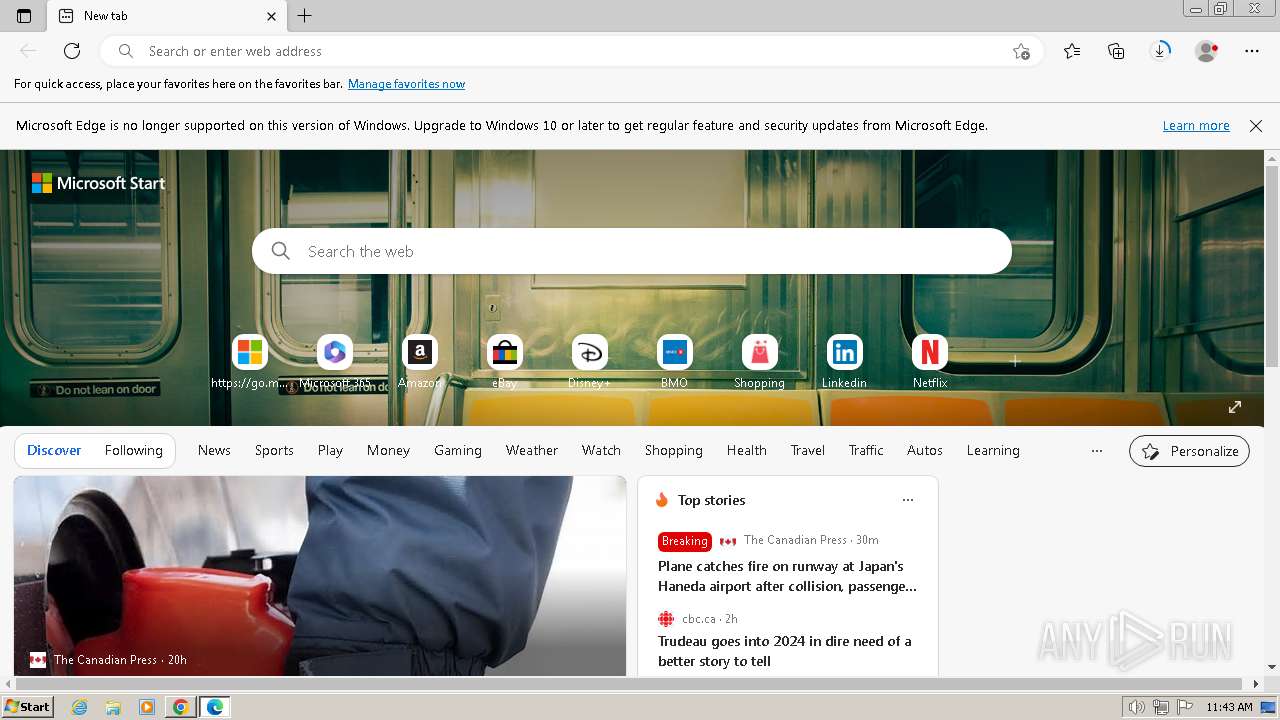Click the Personalize button
Image resolution: width=1280 pixels, height=720 pixels.
(x=1189, y=451)
